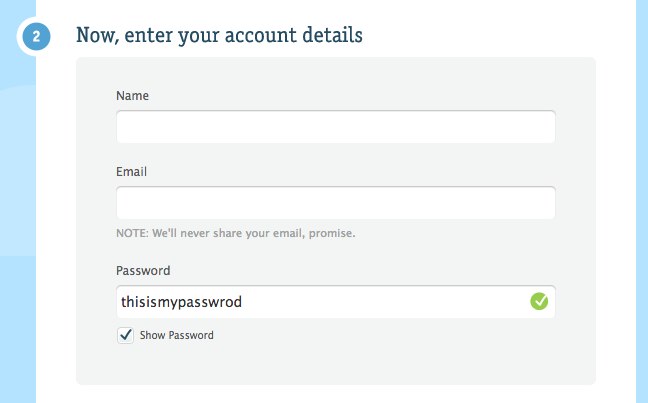This screenshot has height=403, width=648.
Task: Place cursor after 'thisismypasswrod' text
Action: (x=243, y=302)
